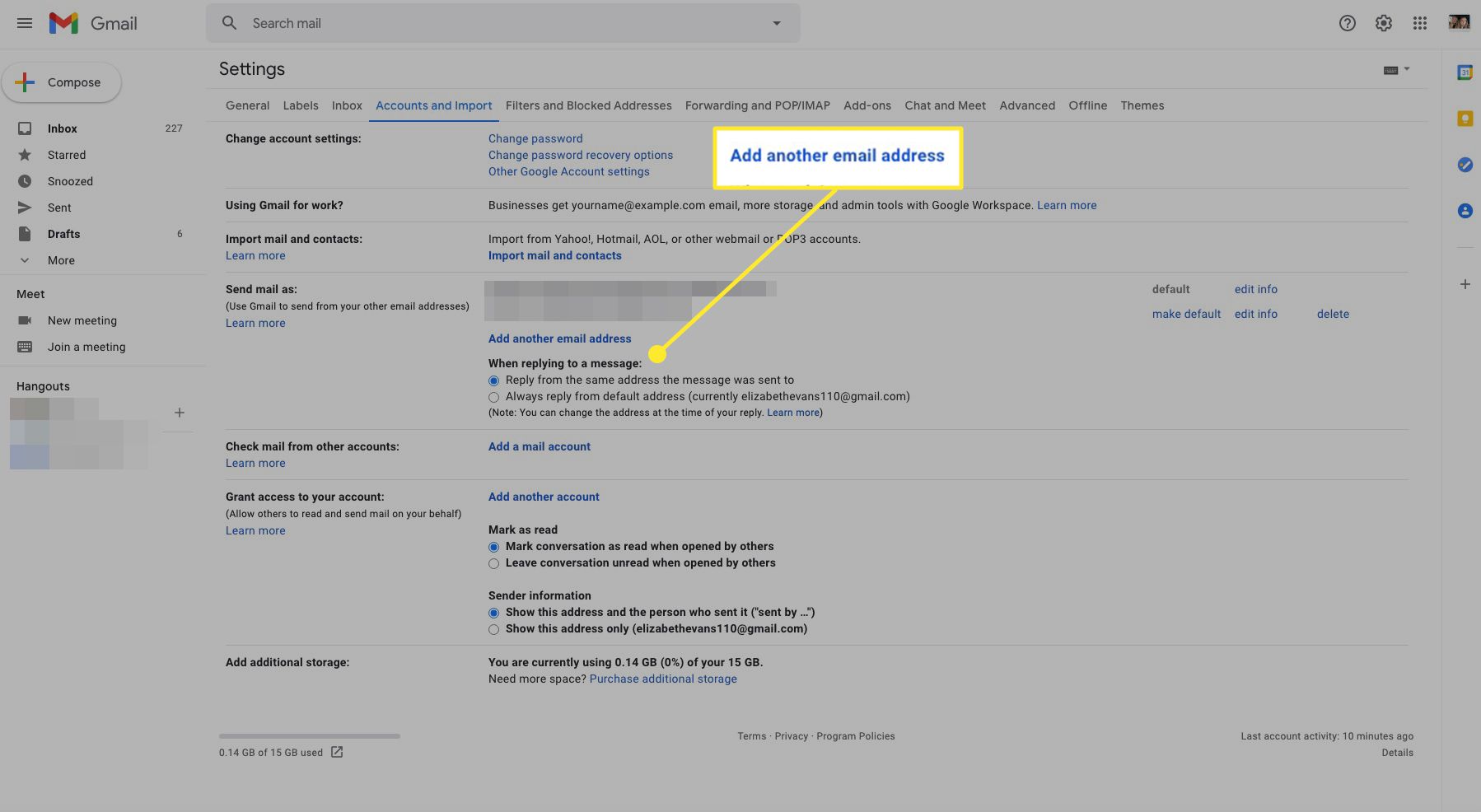
Task: Click Add another email address link
Action: [560, 338]
